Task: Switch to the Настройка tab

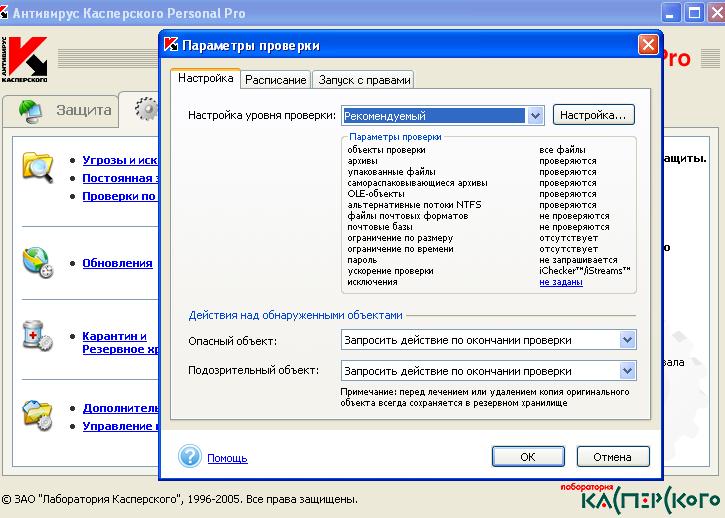Action: tap(205, 78)
